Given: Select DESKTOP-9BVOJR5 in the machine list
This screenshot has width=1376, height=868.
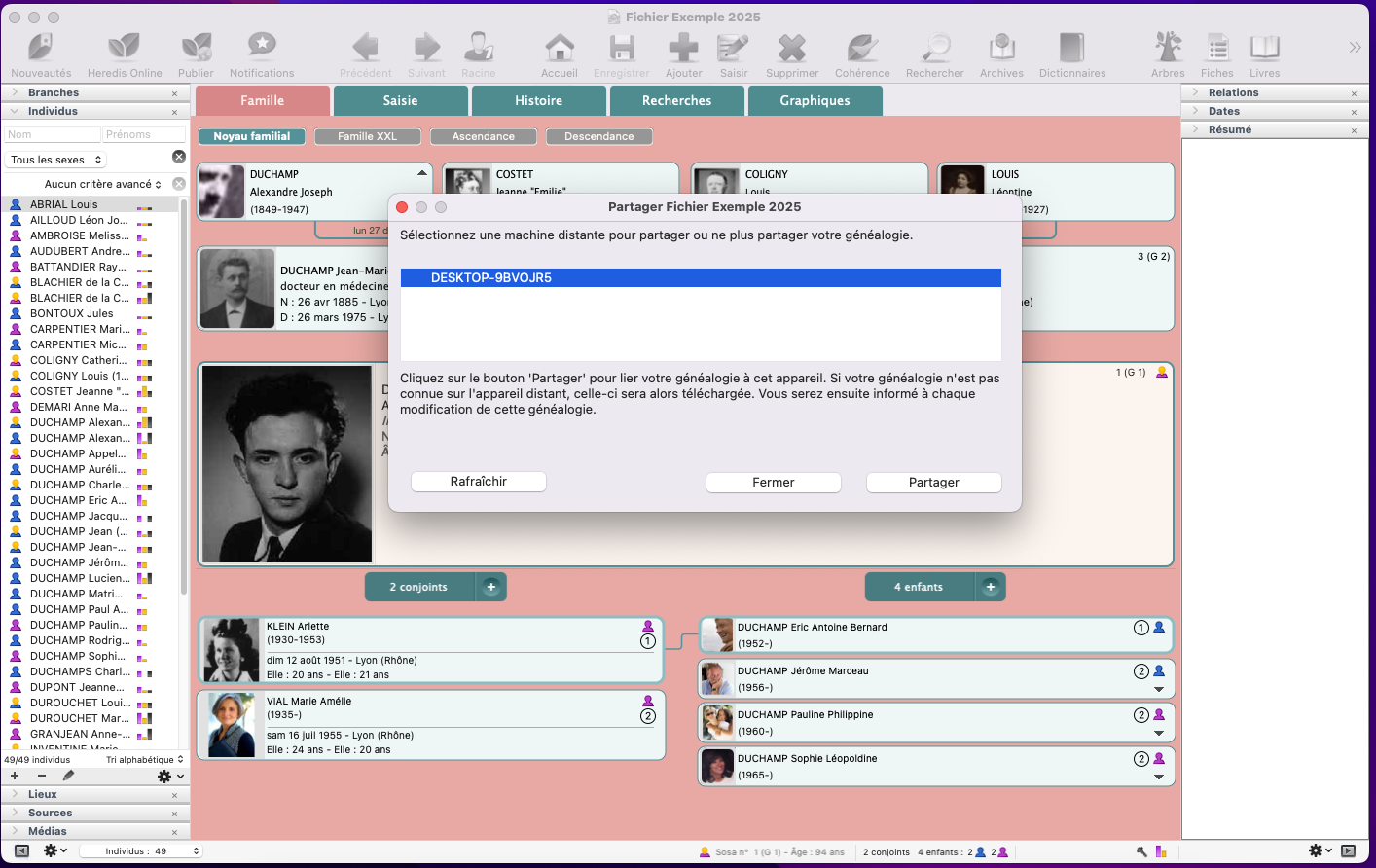Looking at the screenshot, I should click(x=701, y=276).
